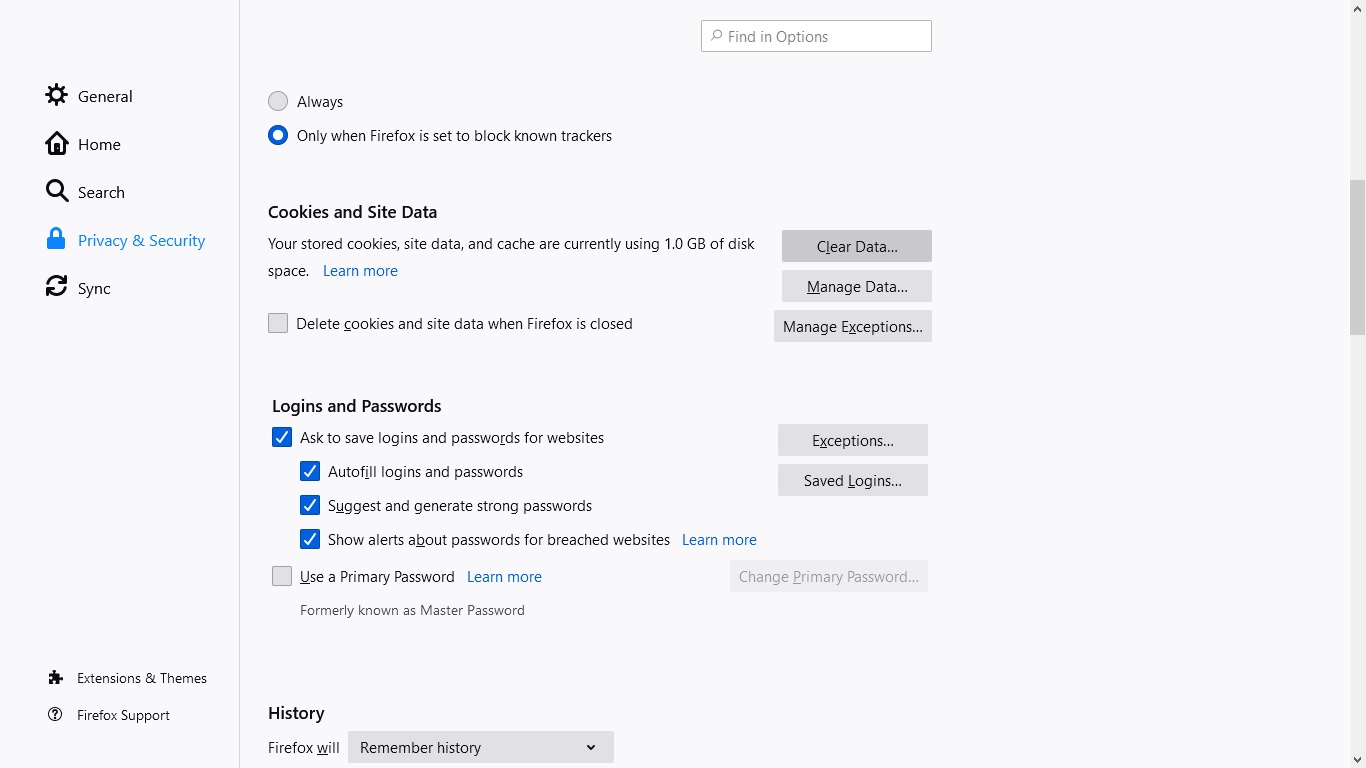
Task: Click the Privacy & Security lock icon
Action: [56, 240]
